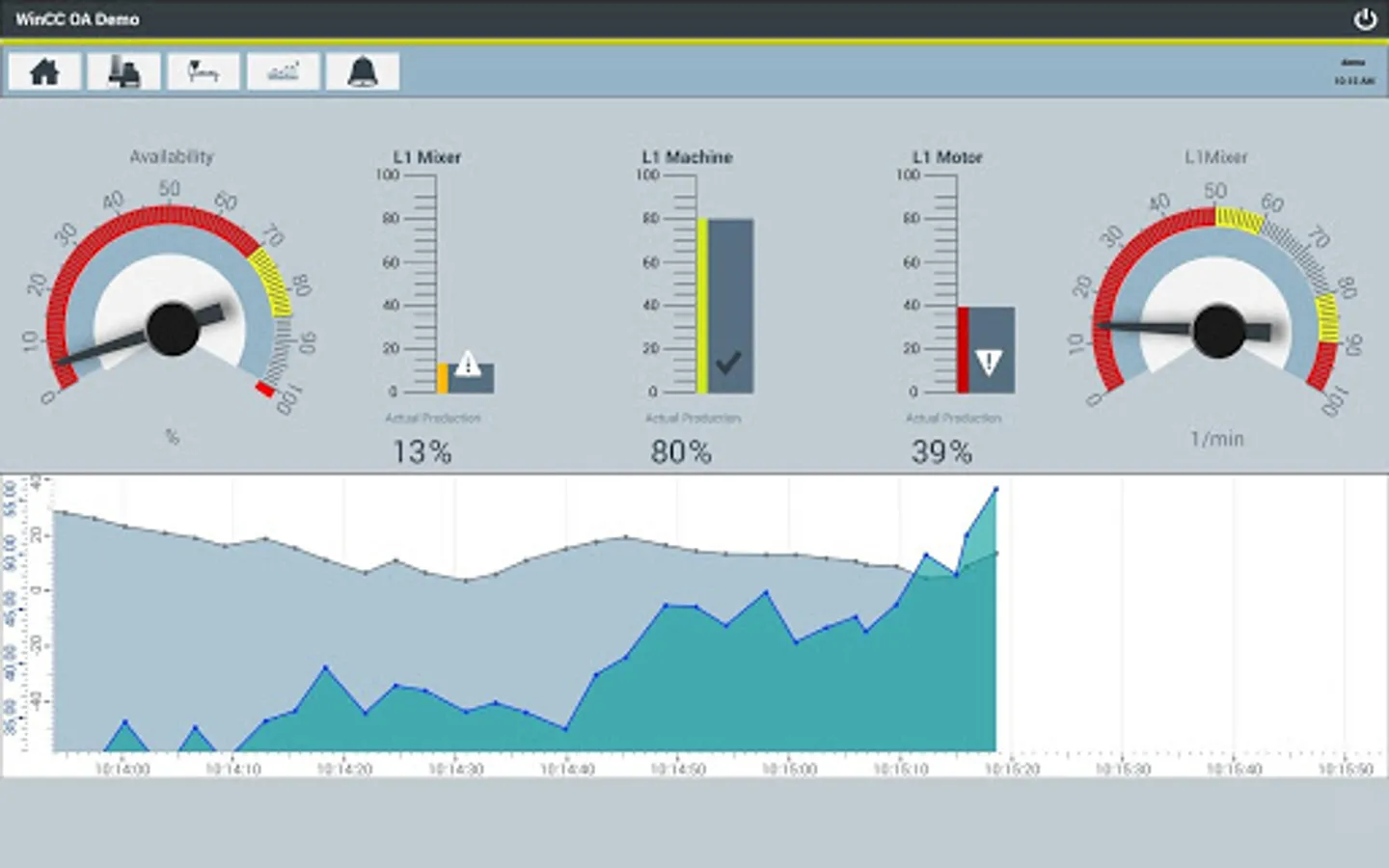The image size is (1389, 868).
Task: Click the L1 Mixer warning triangle icon
Action: pyautogui.click(x=468, y=364)
